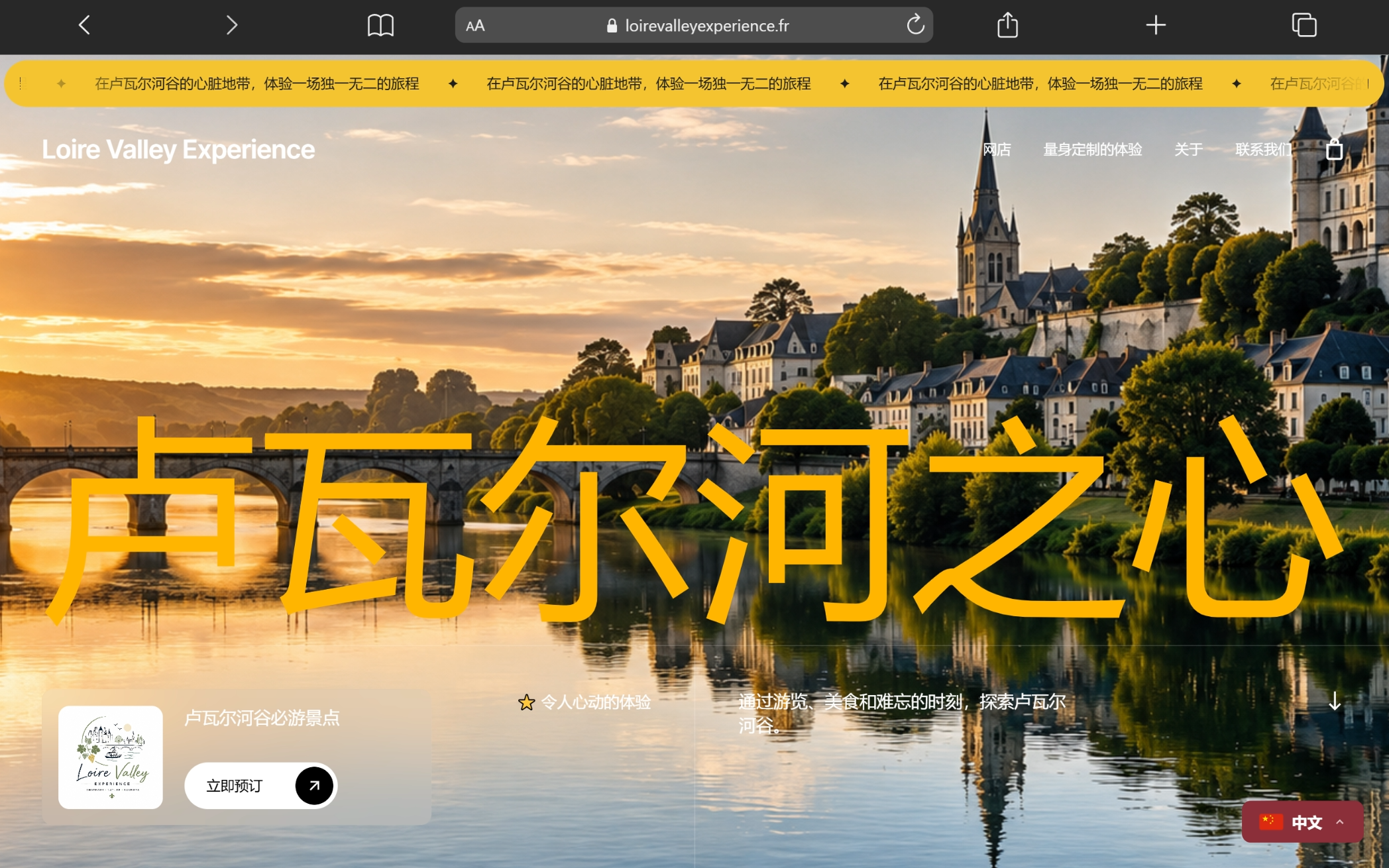The image size is (1389, 868).
Task: Expand the 中文 language selector
Action: (x=1302, y=822)
